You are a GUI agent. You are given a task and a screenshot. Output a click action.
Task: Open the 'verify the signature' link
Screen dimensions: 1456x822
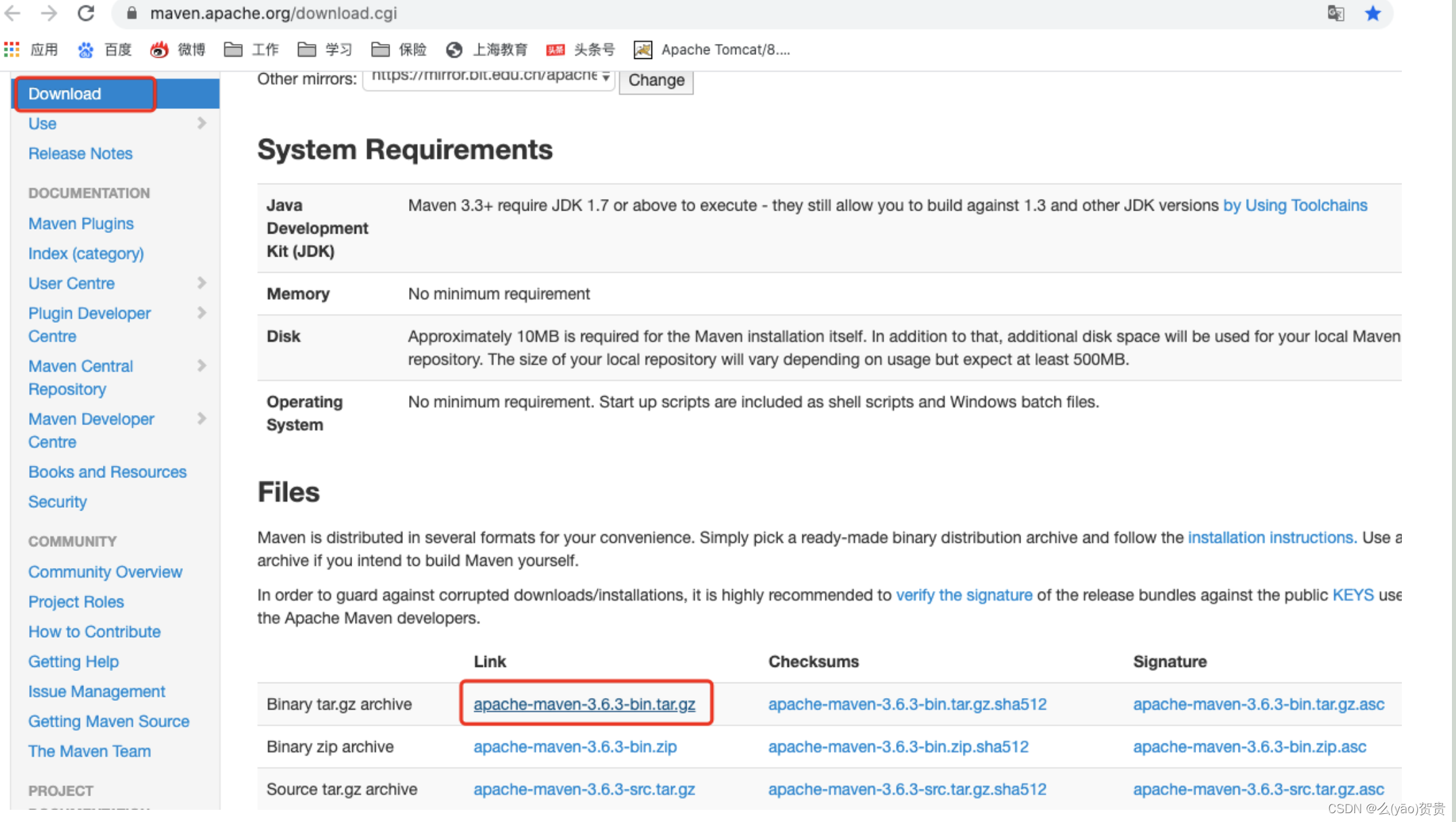click(x=964, y=595)
